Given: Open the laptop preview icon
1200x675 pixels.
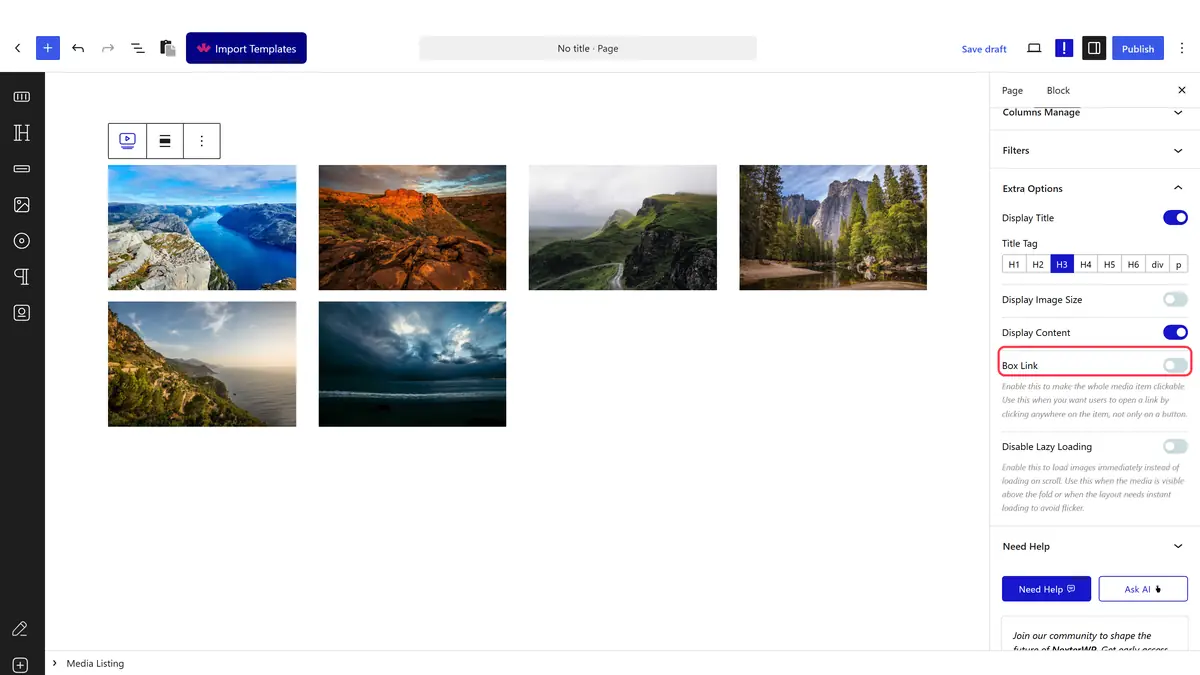Looking at the screenshot, I should tap(1034, 48).
